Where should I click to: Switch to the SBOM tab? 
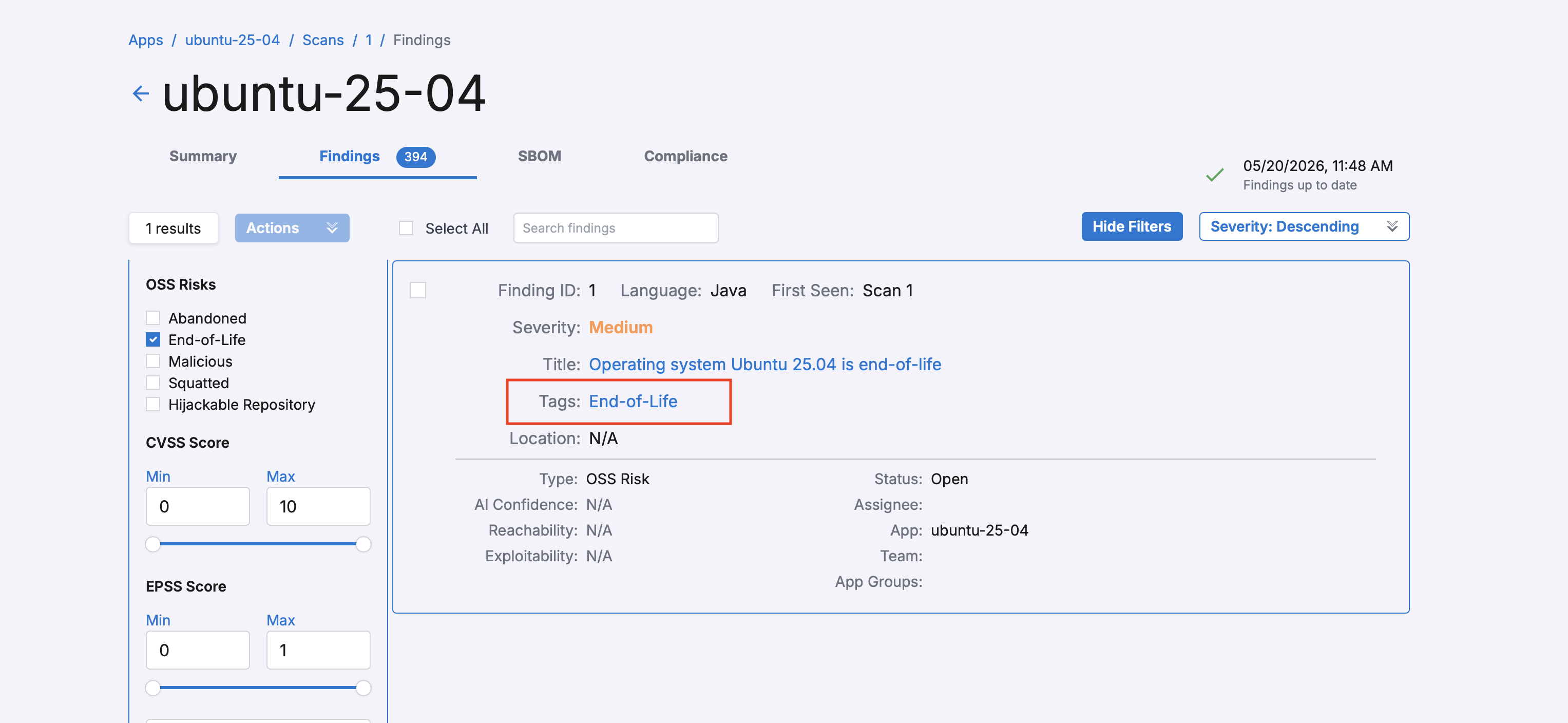click(x=539, y=157)
